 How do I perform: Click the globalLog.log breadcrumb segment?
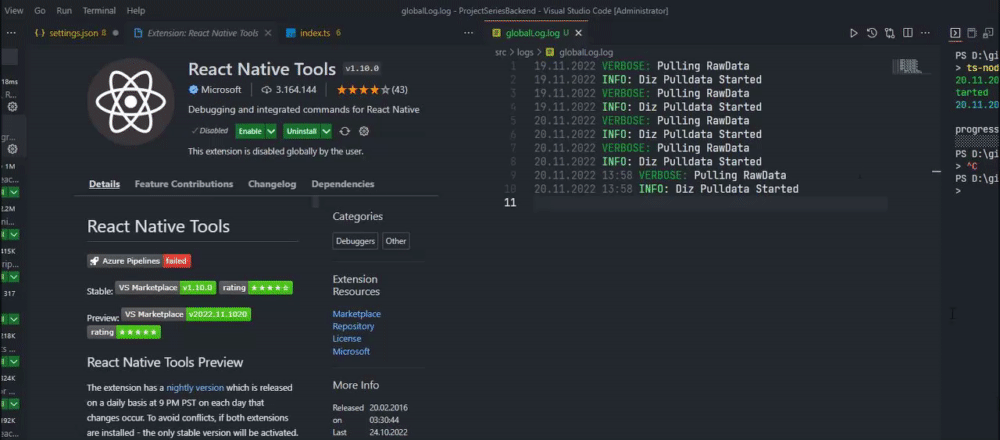point(580,52)
